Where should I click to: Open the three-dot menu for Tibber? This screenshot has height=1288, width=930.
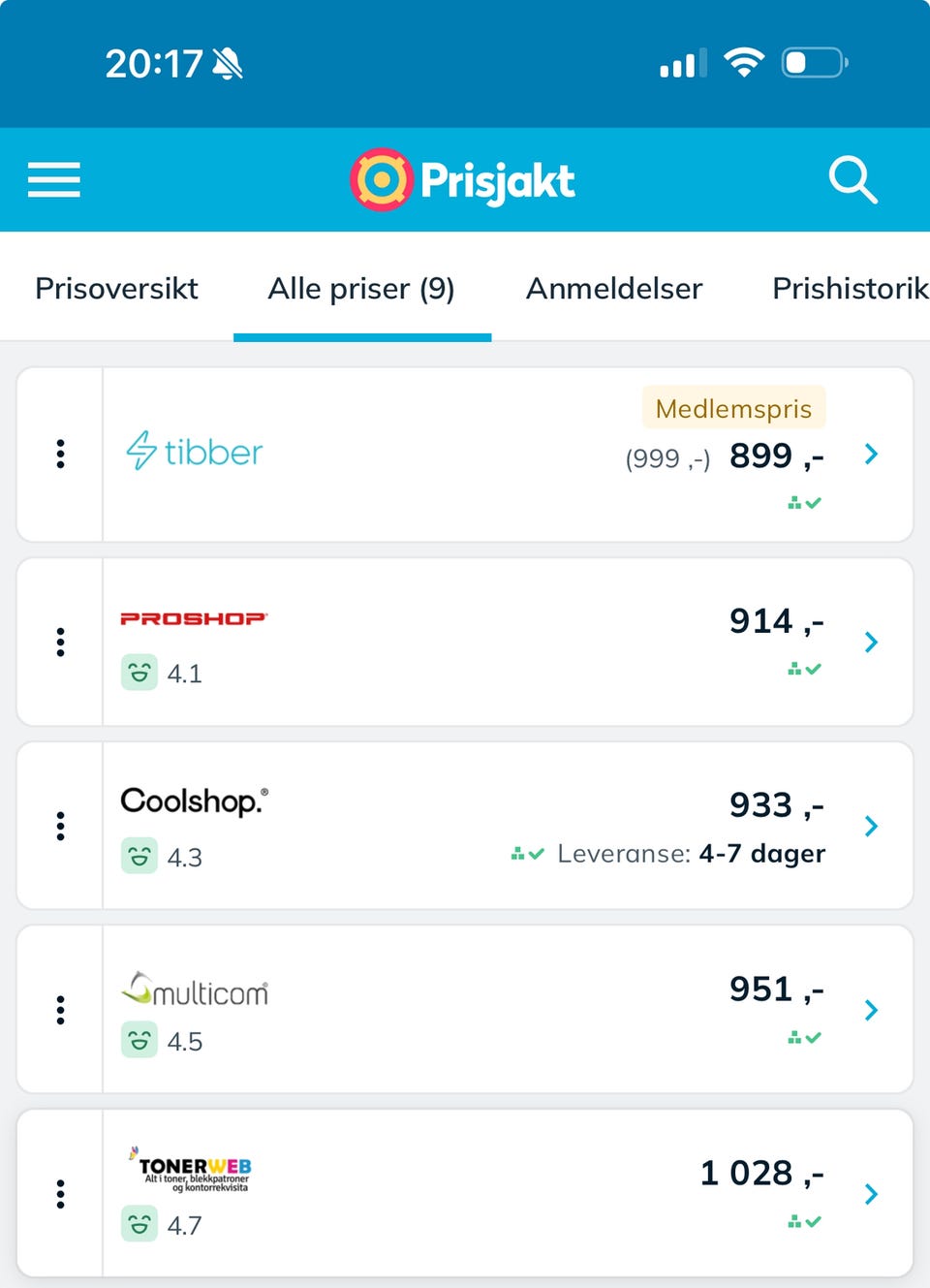[61, 454]
